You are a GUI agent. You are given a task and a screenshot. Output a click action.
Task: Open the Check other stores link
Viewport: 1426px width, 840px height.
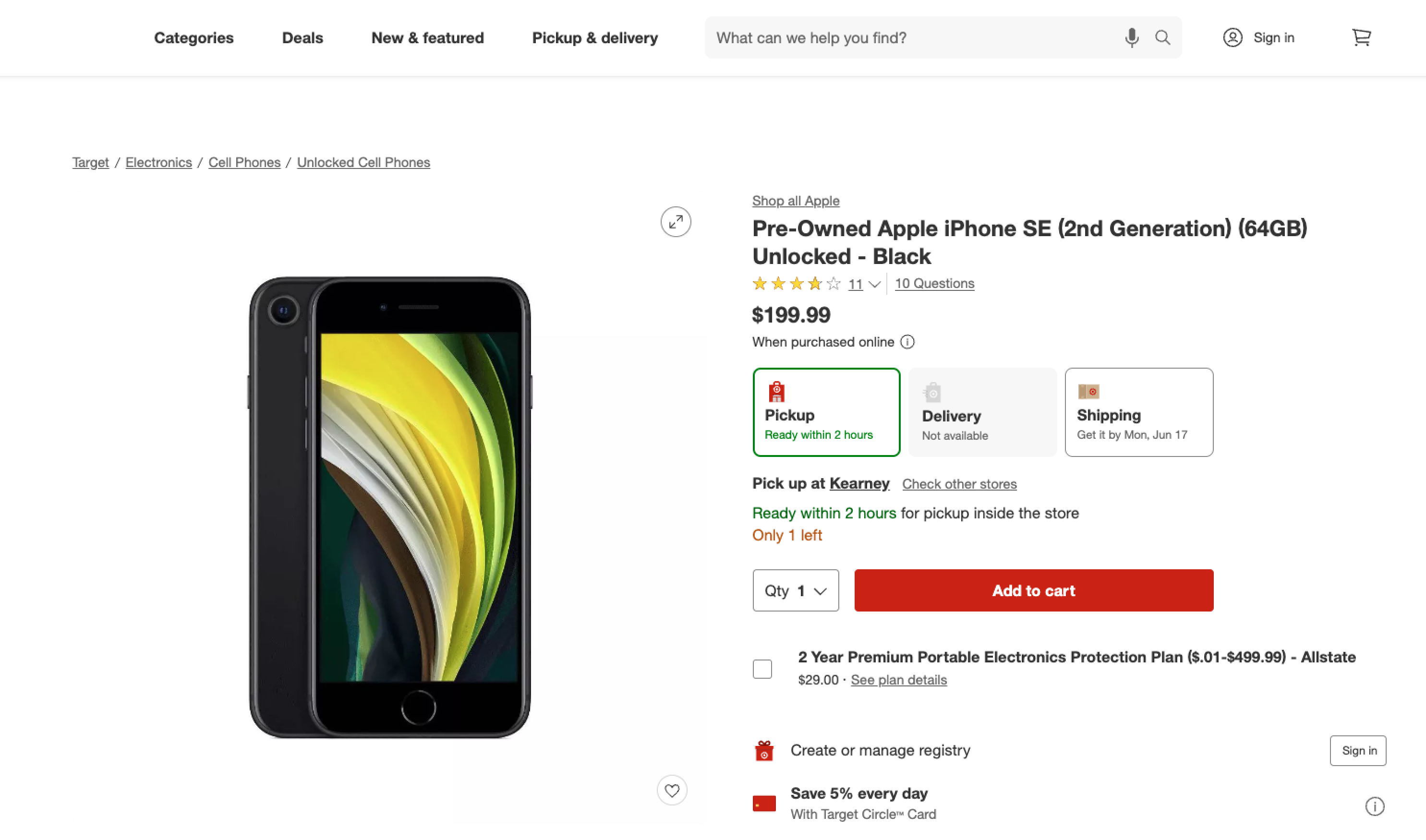pos(959,484)
